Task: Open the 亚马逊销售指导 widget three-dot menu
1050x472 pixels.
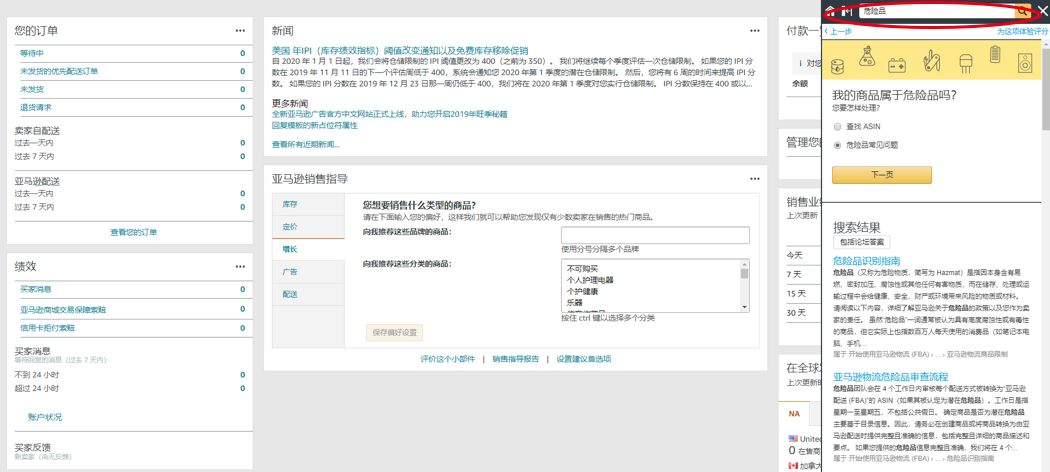Action: (758, 178)
